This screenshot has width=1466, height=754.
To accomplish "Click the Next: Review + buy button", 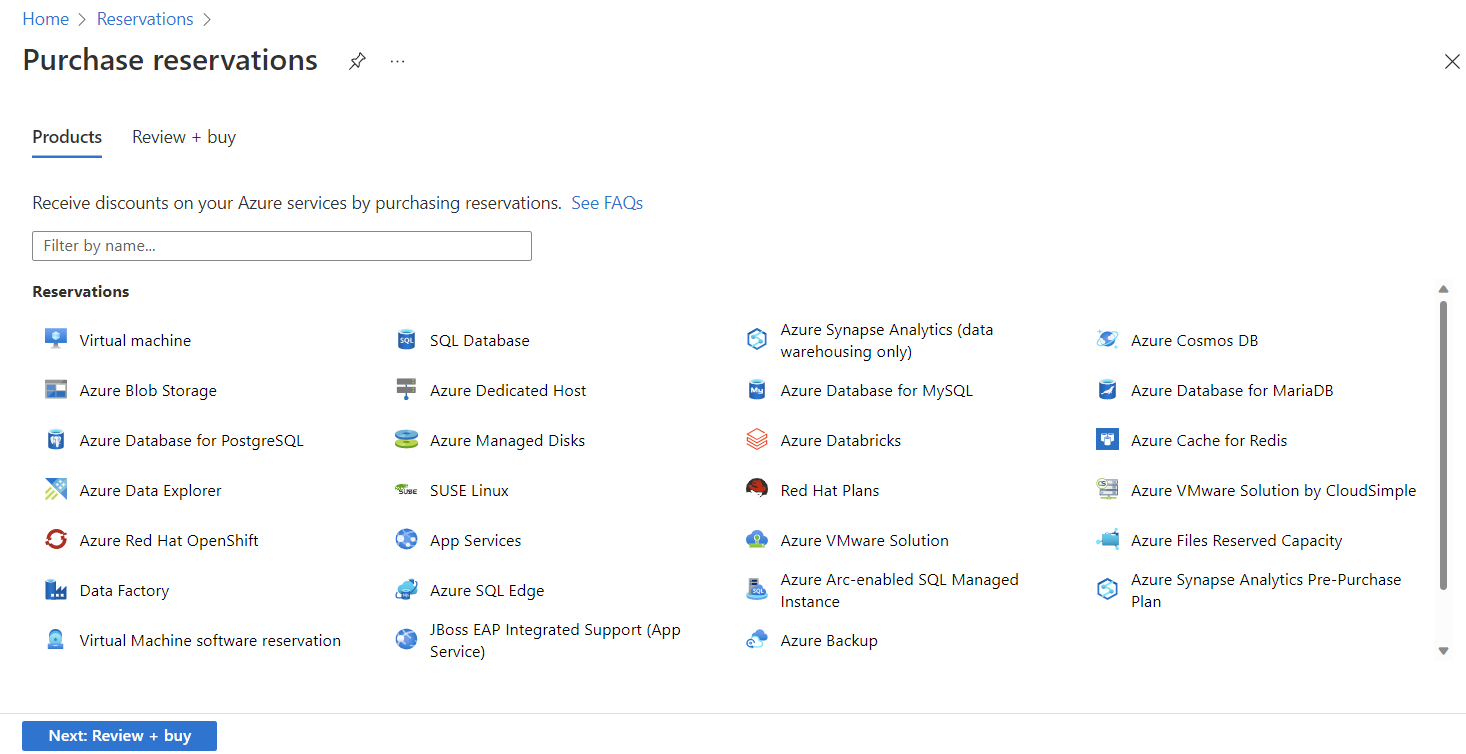I will [x=119, y=736].
